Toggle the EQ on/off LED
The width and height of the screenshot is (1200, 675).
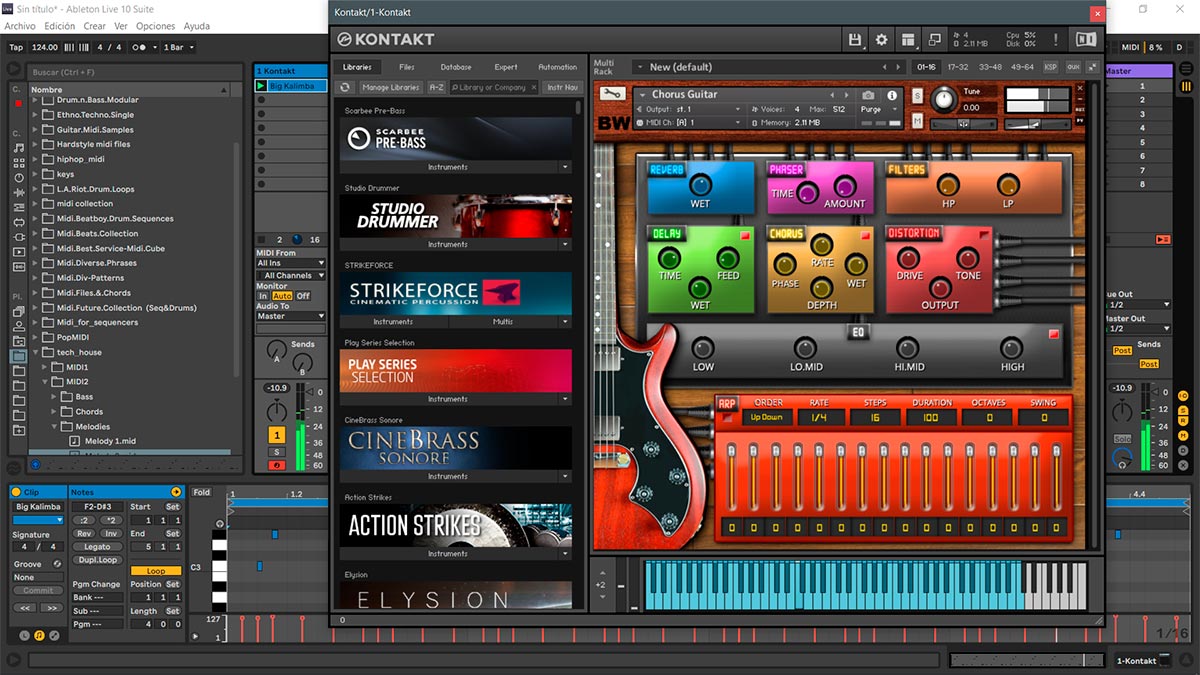click(1053, 334)
